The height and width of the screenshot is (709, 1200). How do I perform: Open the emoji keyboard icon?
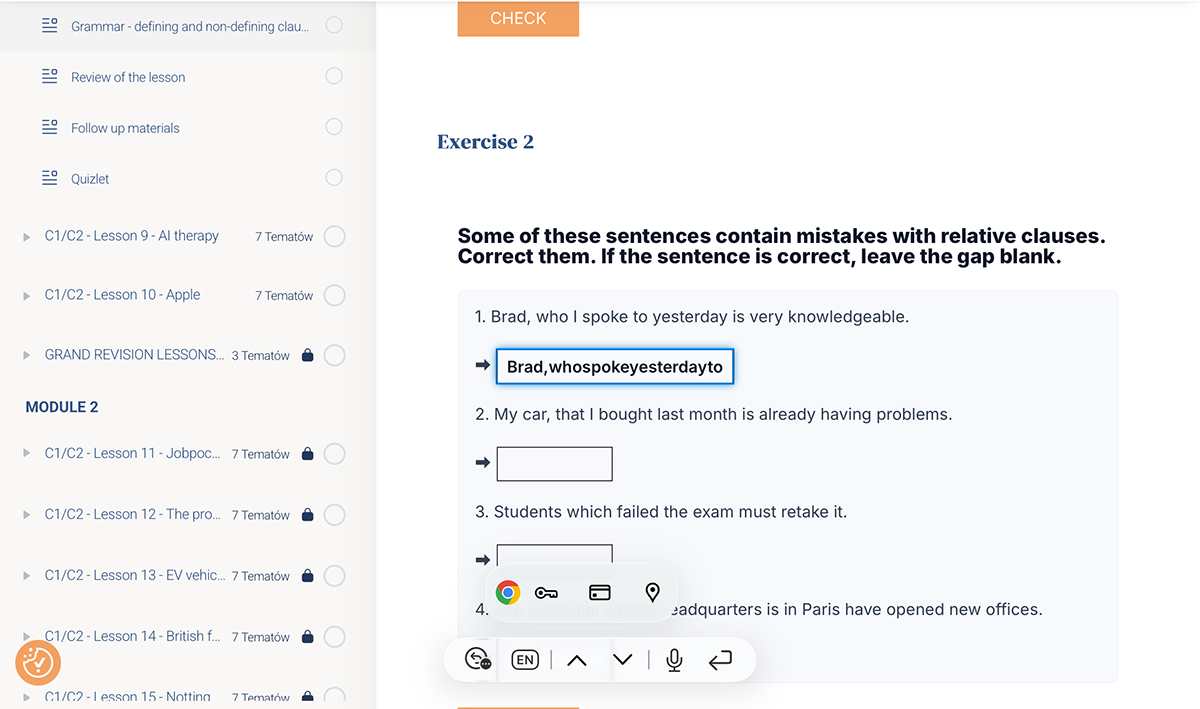coord(478,659)
